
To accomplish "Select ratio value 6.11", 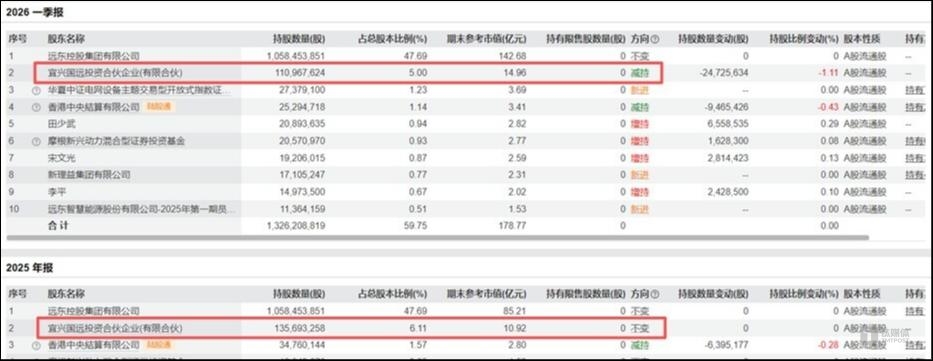I will 418,328.
